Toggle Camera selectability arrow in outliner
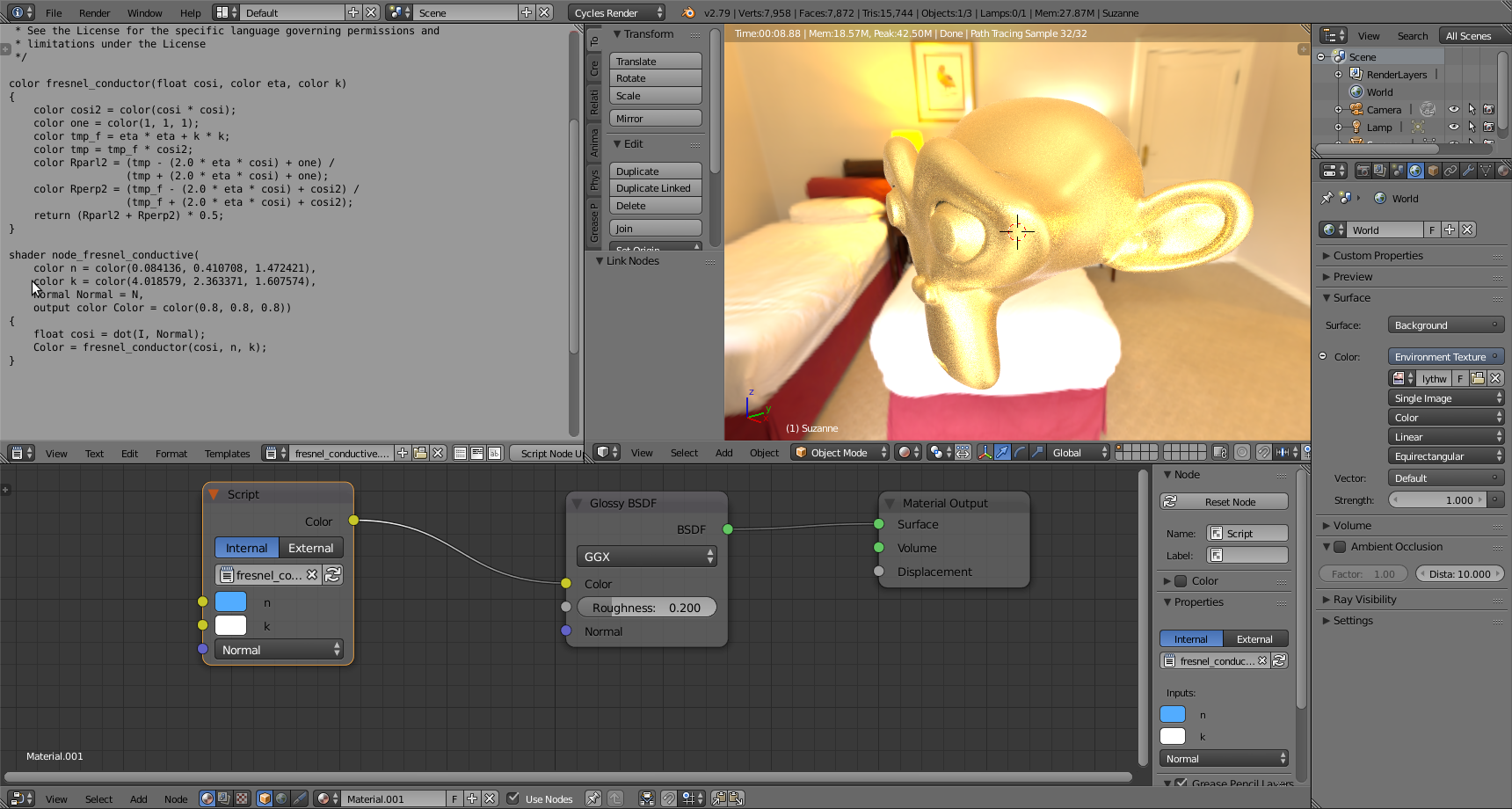The height and width of the screenshot is (809, 1512). tap(1472, 110)
